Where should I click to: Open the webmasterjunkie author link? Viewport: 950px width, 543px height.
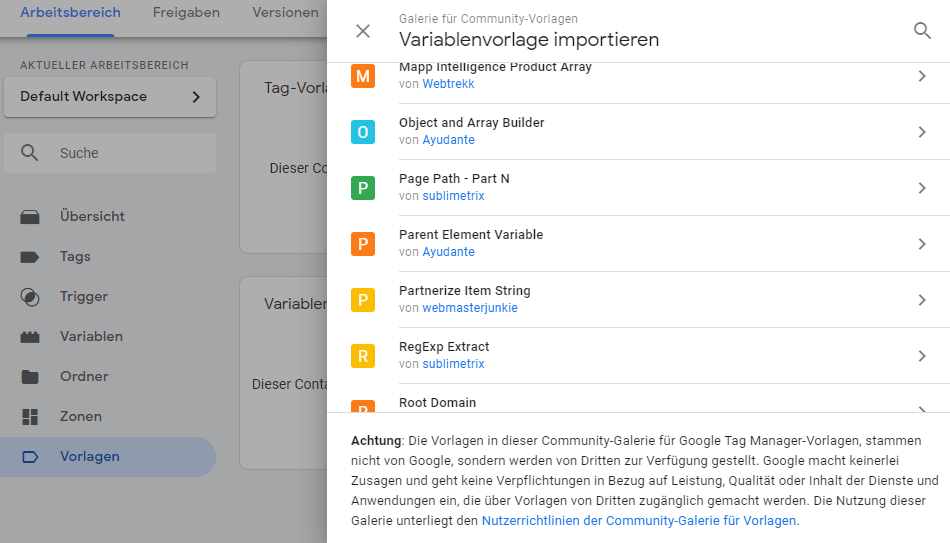coord(470,308)
